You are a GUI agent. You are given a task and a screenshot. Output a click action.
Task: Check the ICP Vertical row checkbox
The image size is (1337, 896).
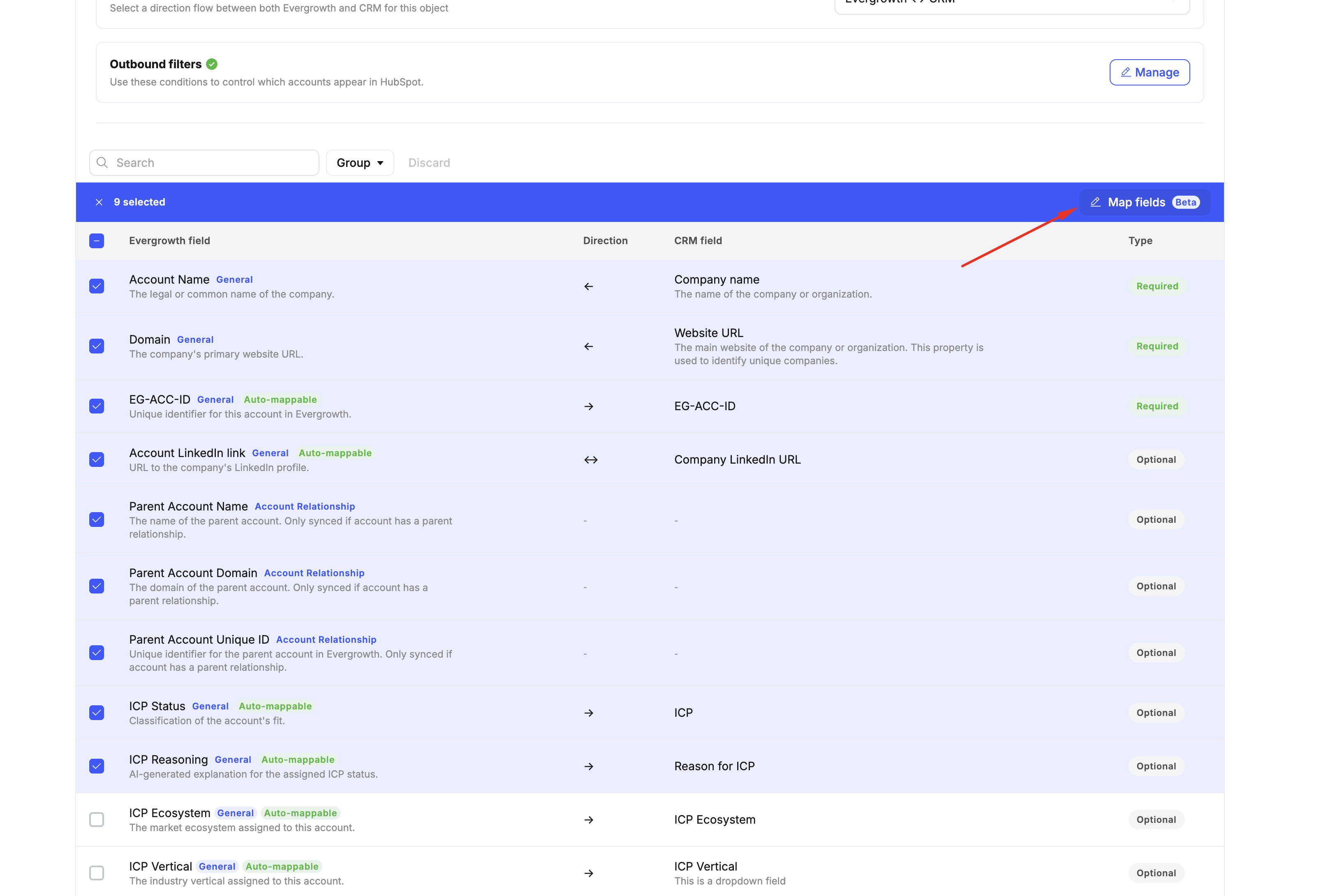tap(97, 873)
